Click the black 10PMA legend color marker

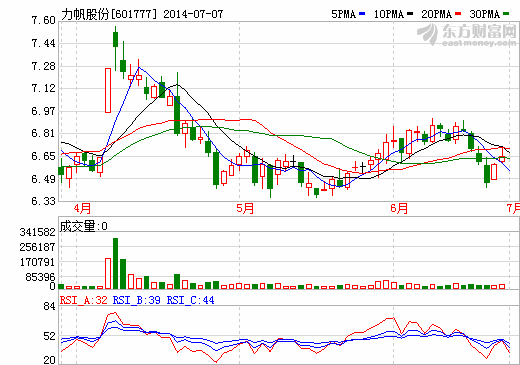click(410, 14)
